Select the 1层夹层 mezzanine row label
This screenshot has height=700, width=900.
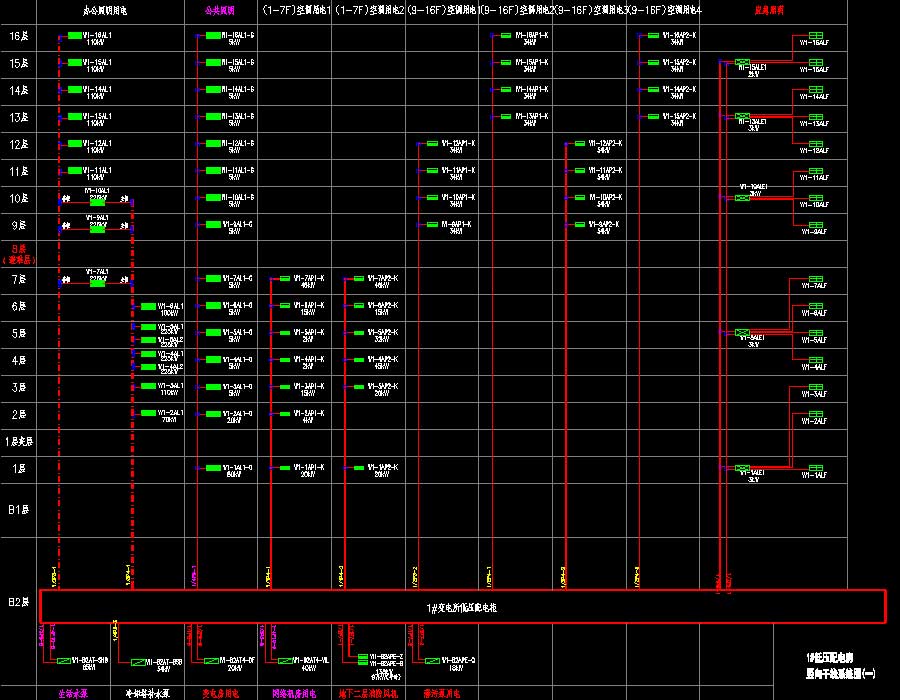pyautogui.click(x=19, y=442)
